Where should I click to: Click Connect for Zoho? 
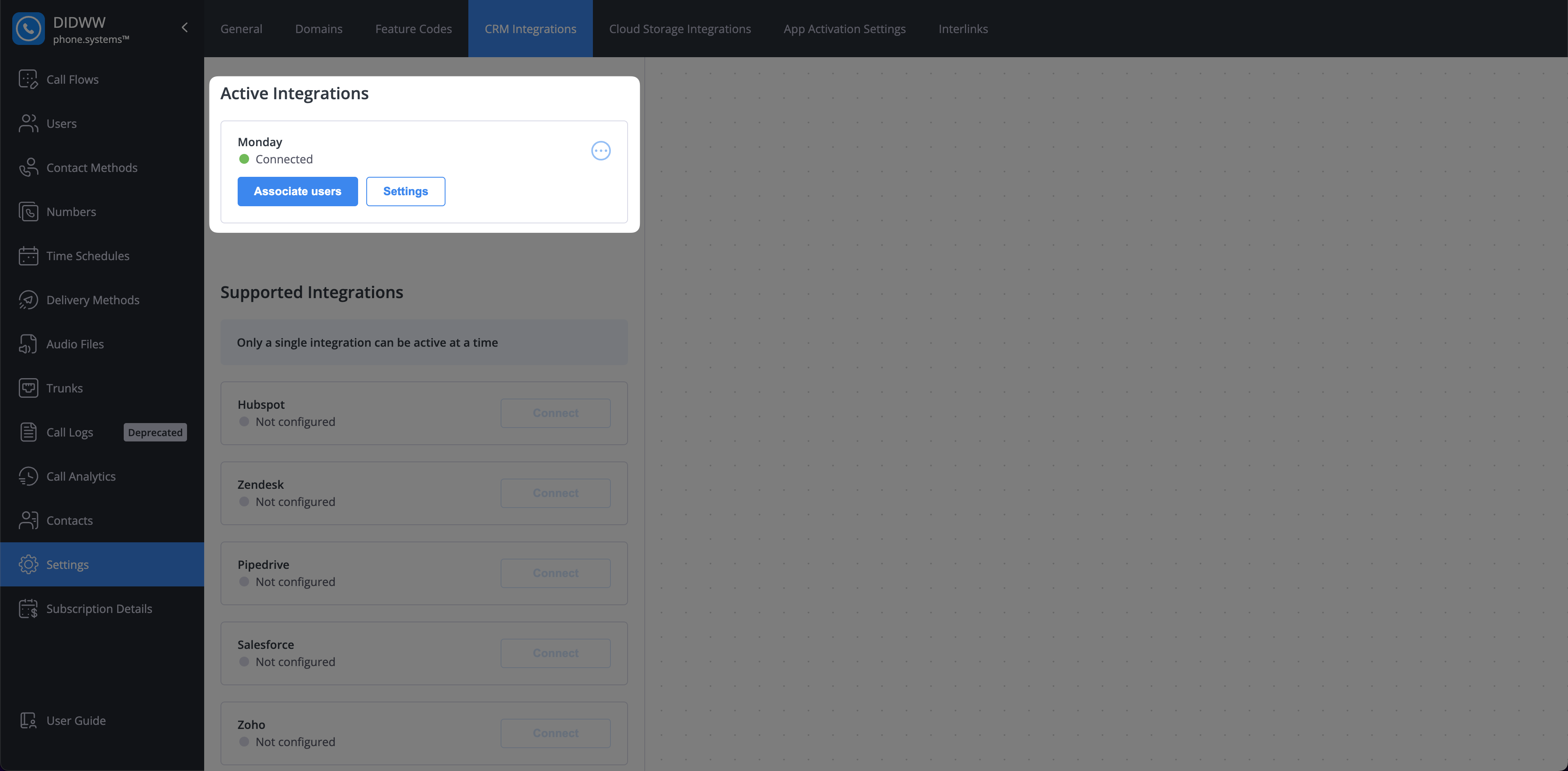[x=556, y=733]
